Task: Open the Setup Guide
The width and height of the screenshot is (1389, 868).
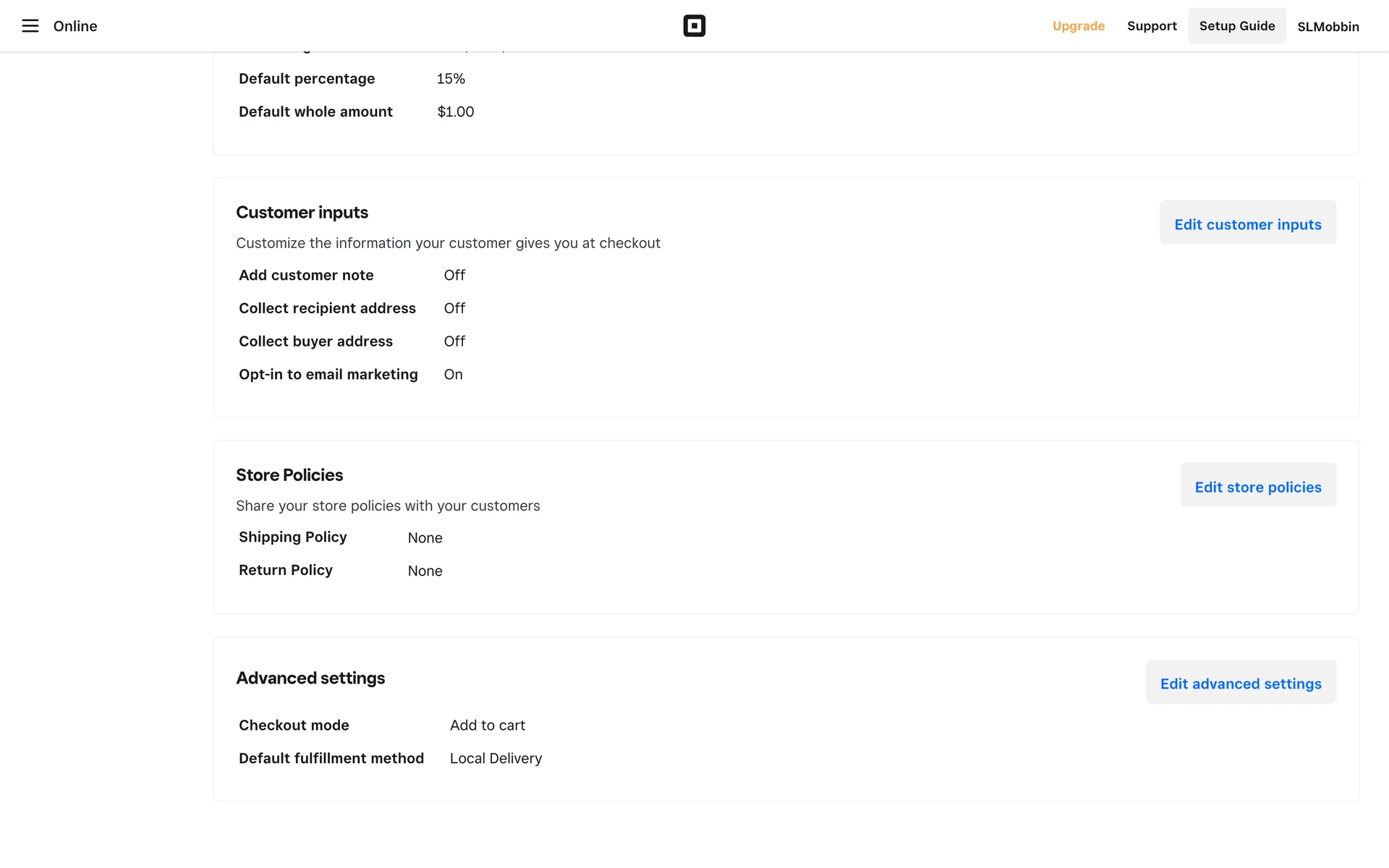Action: [1236, 26]
